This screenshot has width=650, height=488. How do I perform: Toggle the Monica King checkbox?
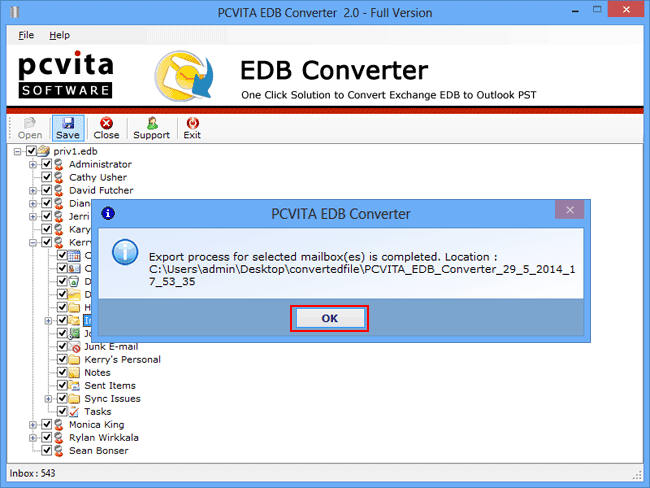pyautogui.click(x=46, y=425)
